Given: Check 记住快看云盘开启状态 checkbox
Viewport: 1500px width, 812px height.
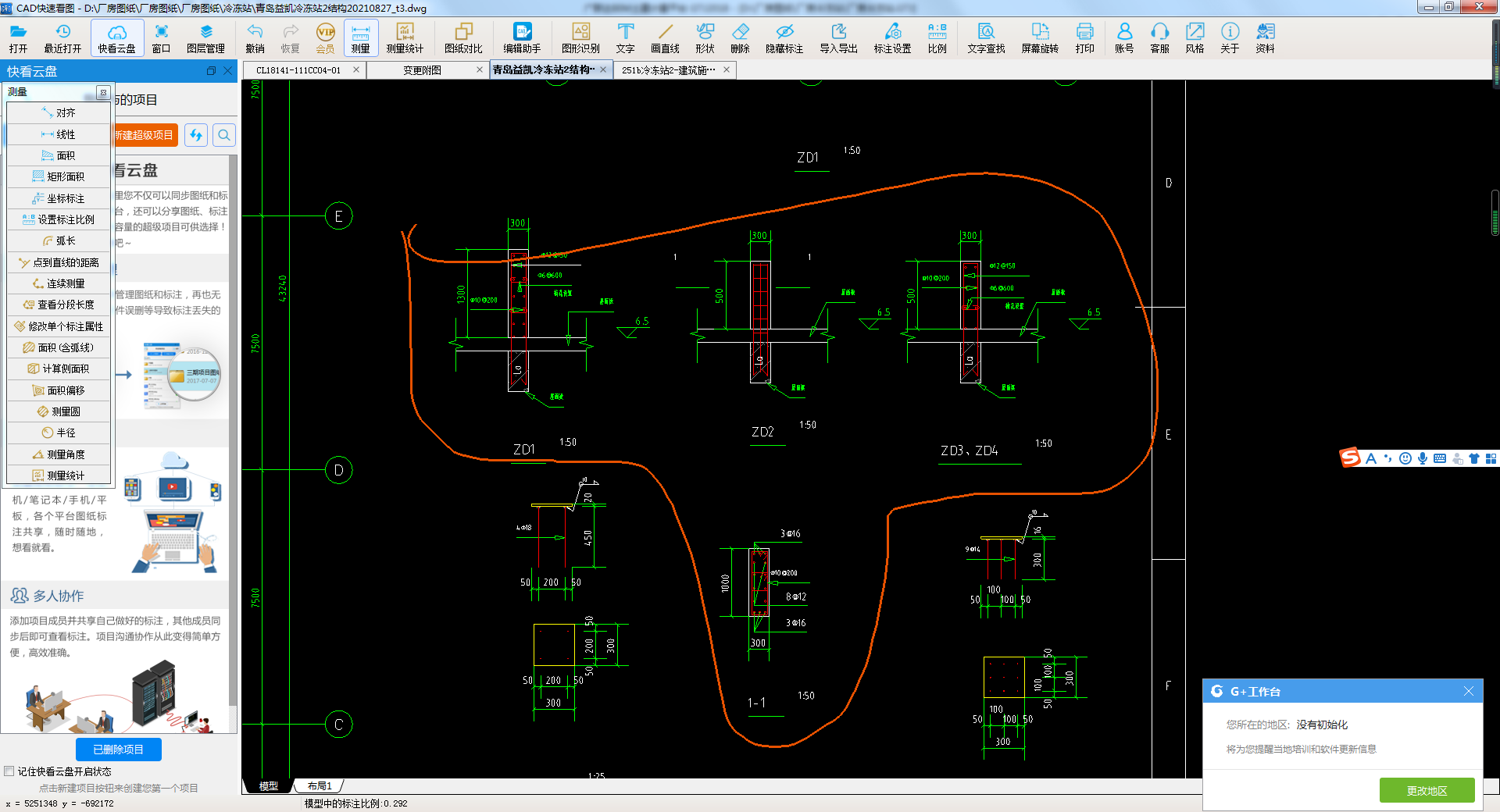Looking at the screenshot, I should [x=9, y=771].
